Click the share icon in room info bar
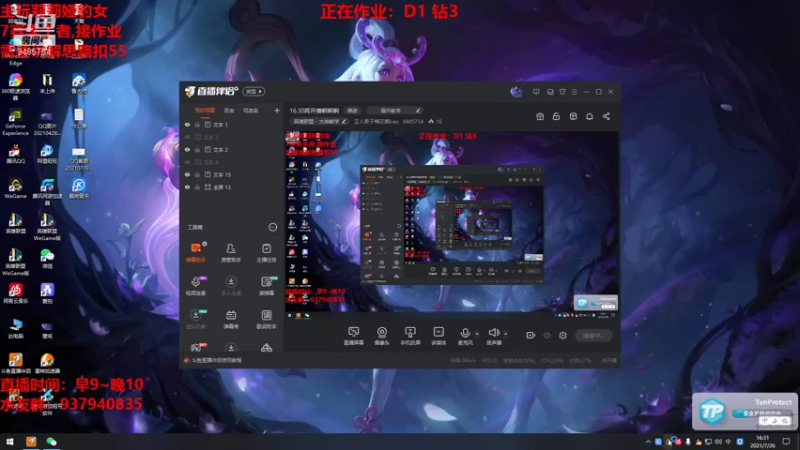800x450 pixels. (x=606, y=116)
